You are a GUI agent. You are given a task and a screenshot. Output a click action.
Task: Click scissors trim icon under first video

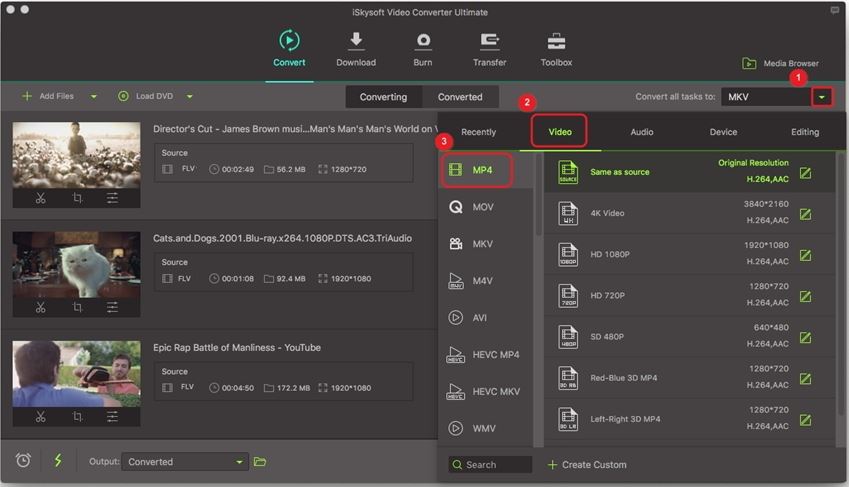click(41, 198)
